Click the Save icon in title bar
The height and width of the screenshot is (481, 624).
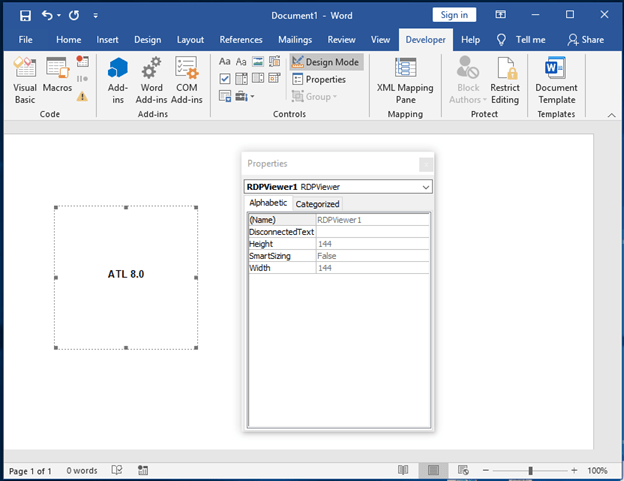coord(25,16)
